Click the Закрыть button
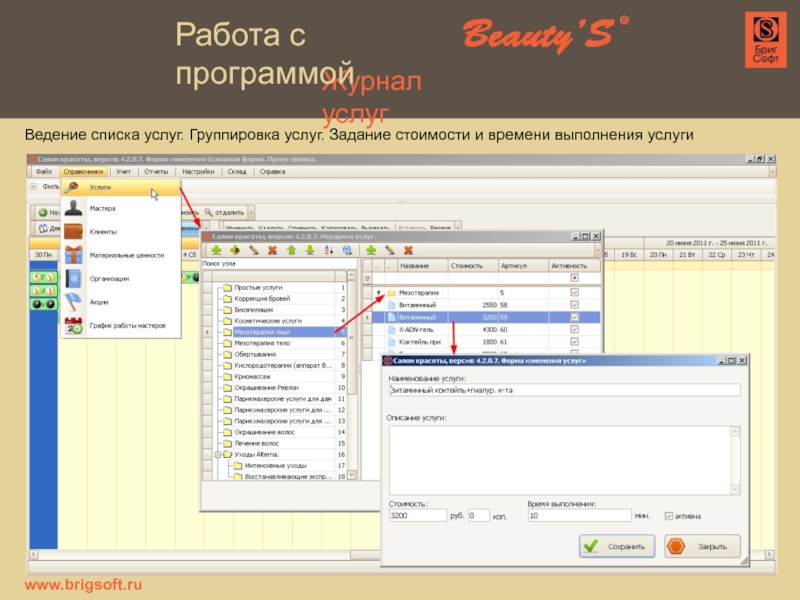This screenshot has height=600, width=800. pyautogui.click(x=703, y=546)
